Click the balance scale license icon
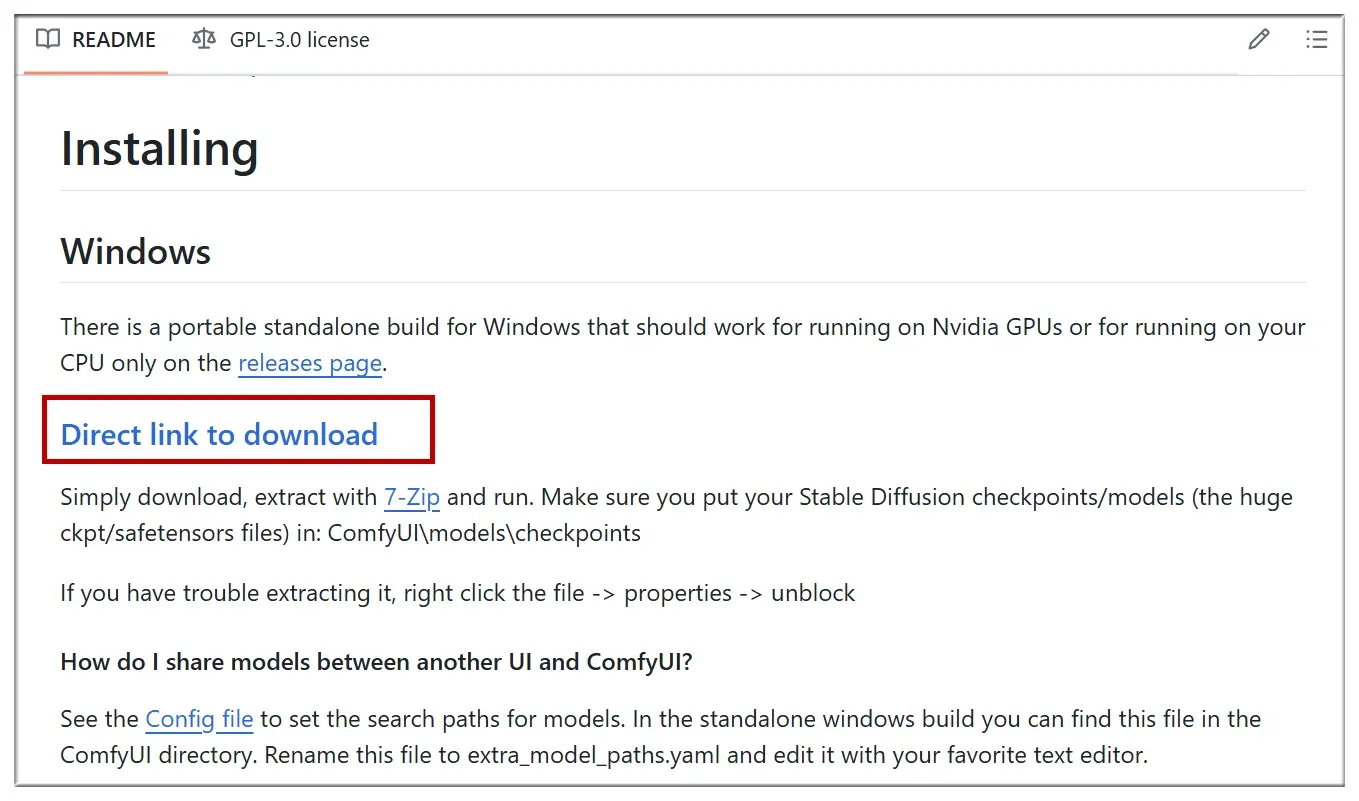Image resolution: width=1359 pixels, height=801 pixels. pos(204,40)
